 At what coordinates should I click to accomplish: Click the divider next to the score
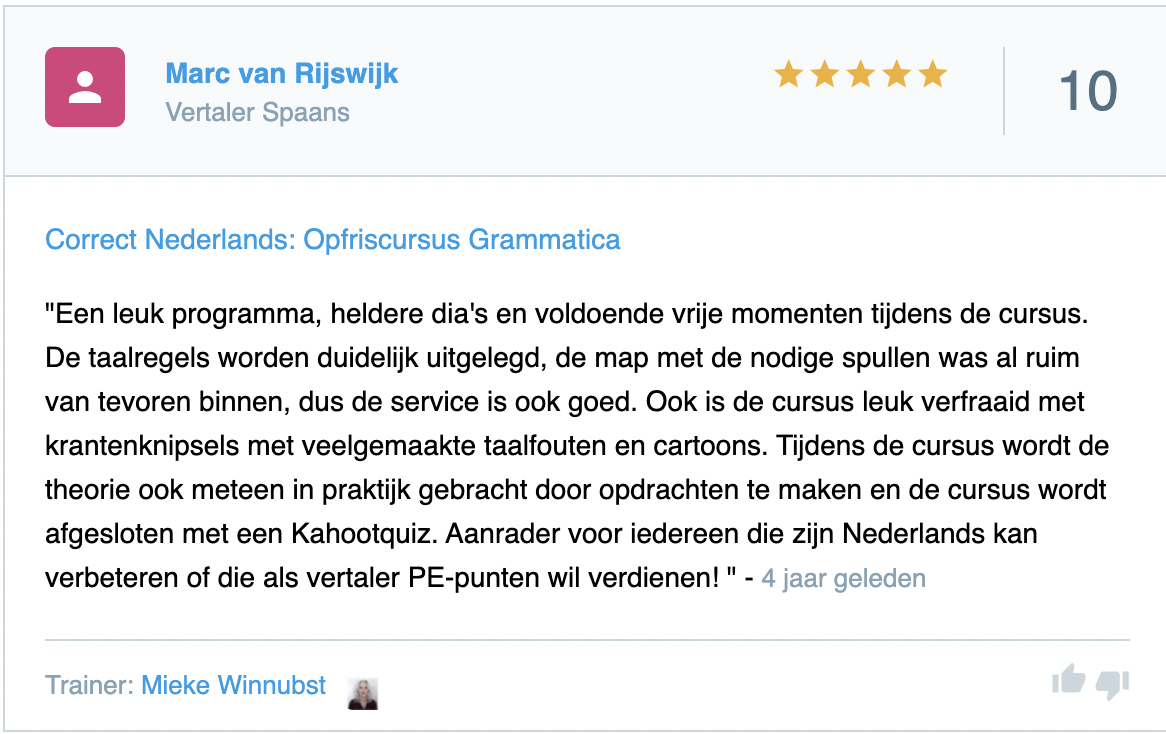[1003, 88]
